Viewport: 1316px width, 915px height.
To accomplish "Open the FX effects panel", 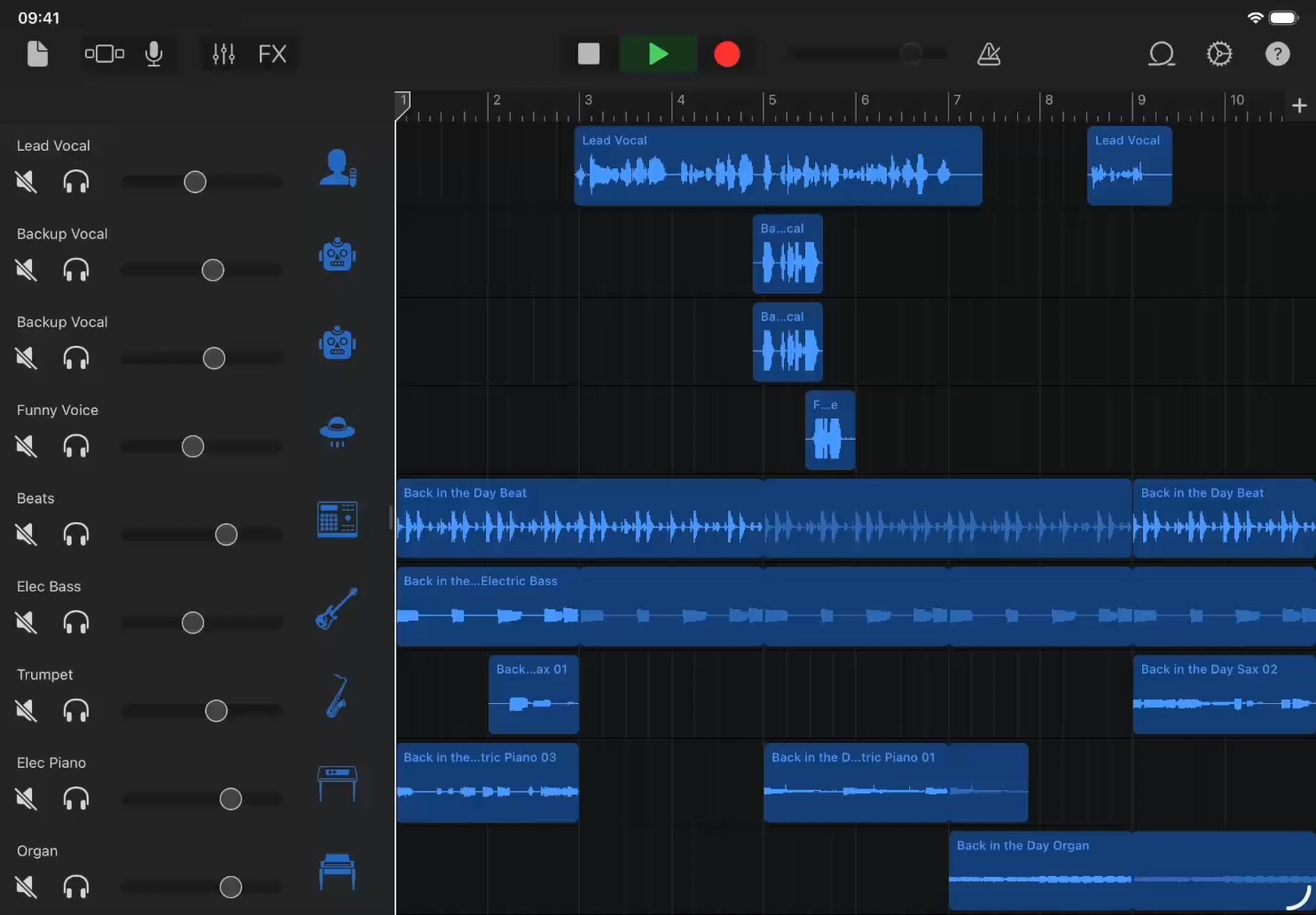I will point(272,54).
